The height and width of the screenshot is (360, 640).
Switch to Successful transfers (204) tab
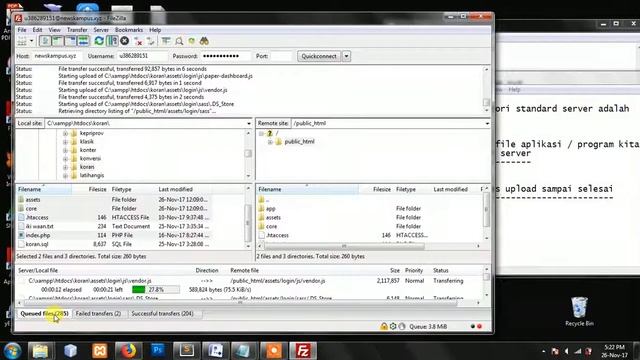[162, 313]
